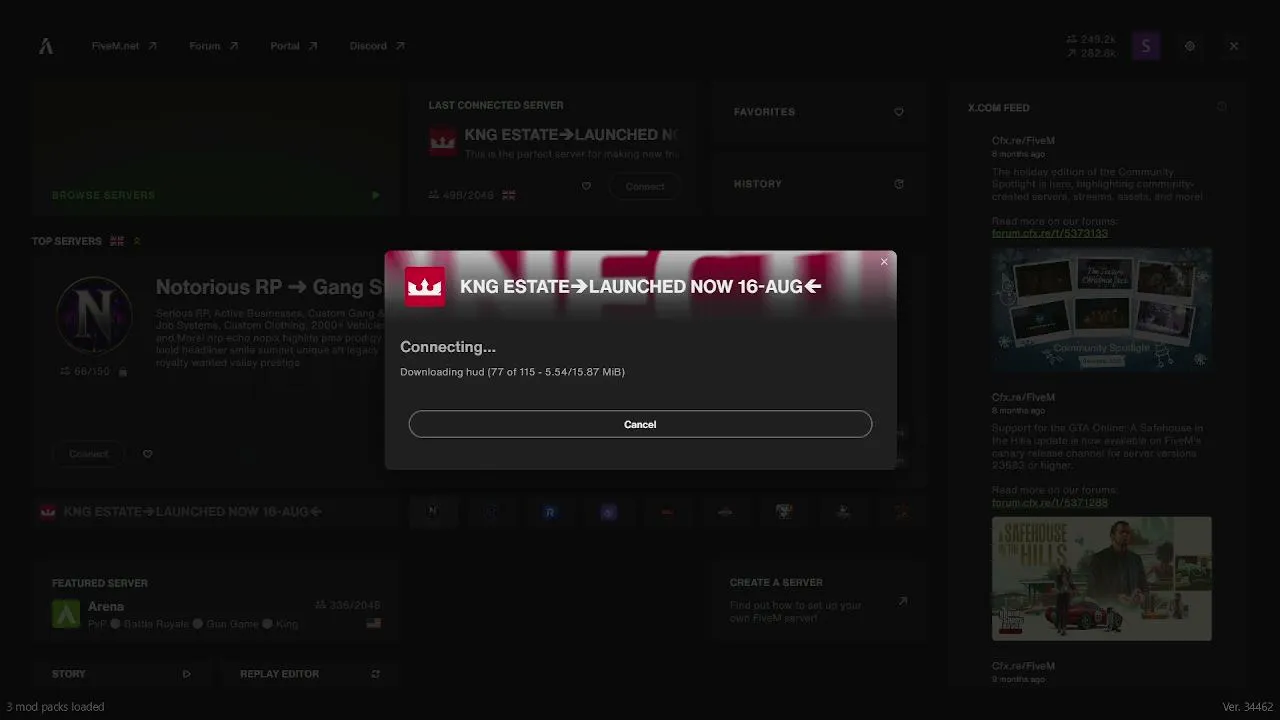Viewport: 1280px width, 720px height.
Task: Select KNG ESTATE in top servers strip
Action: (x=216, y=512)
